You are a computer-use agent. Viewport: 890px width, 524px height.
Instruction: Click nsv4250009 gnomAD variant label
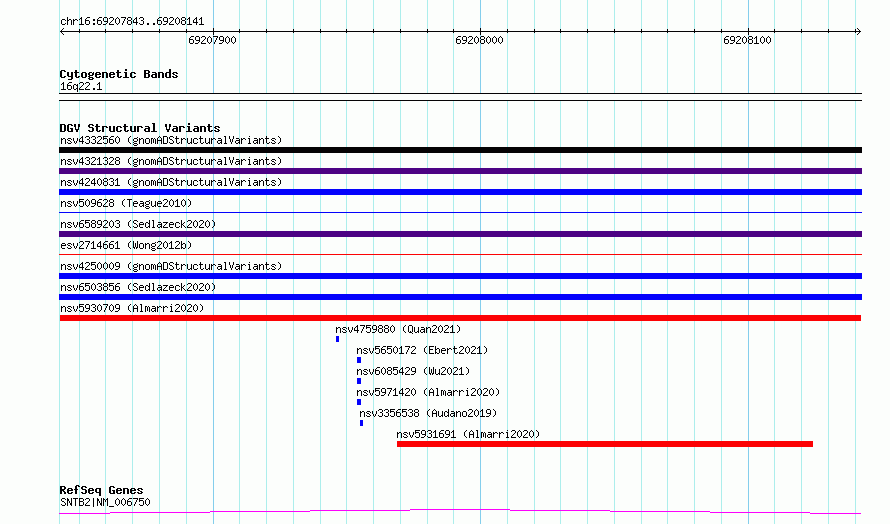pos(171,266)
